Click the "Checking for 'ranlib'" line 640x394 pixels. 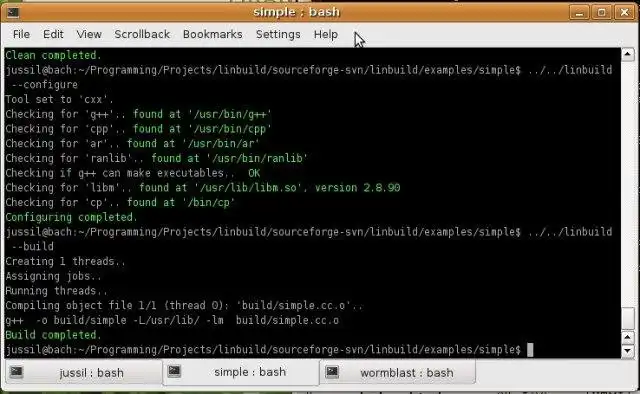tap(157, 158)
